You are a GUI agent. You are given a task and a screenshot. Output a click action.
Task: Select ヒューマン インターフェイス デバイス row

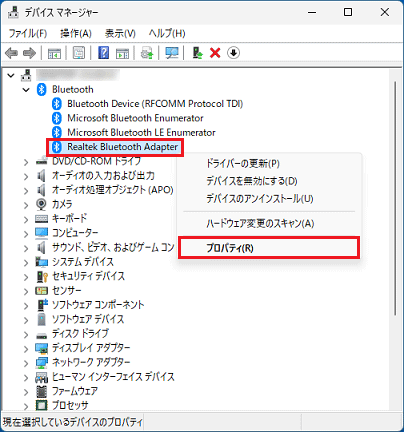(113, 377)
